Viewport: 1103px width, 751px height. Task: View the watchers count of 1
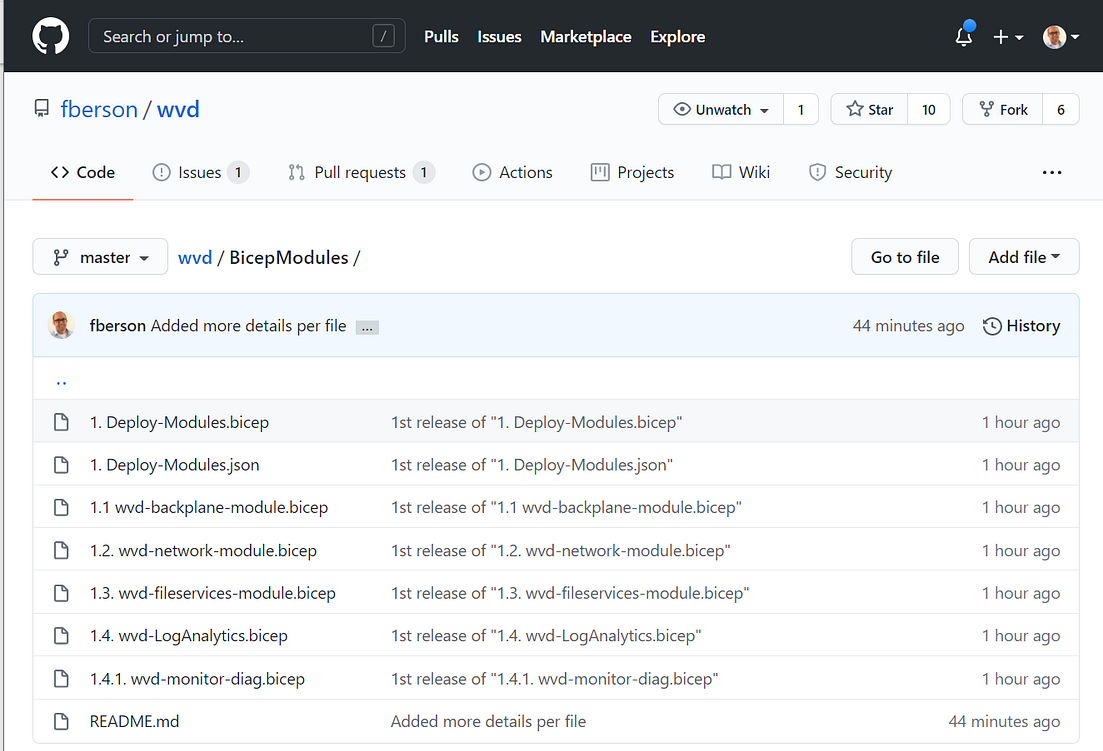pyautogui.click(x=801, y=109)
